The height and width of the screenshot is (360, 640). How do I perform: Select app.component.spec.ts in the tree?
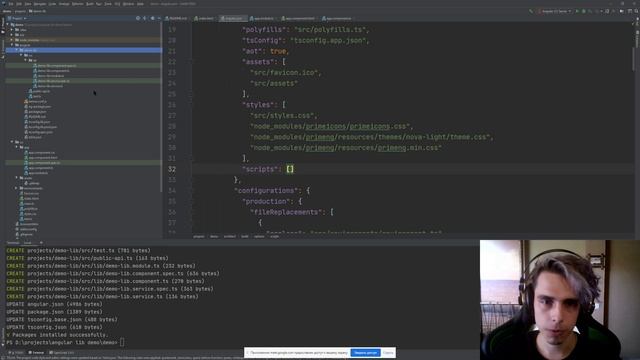(42, 162)
